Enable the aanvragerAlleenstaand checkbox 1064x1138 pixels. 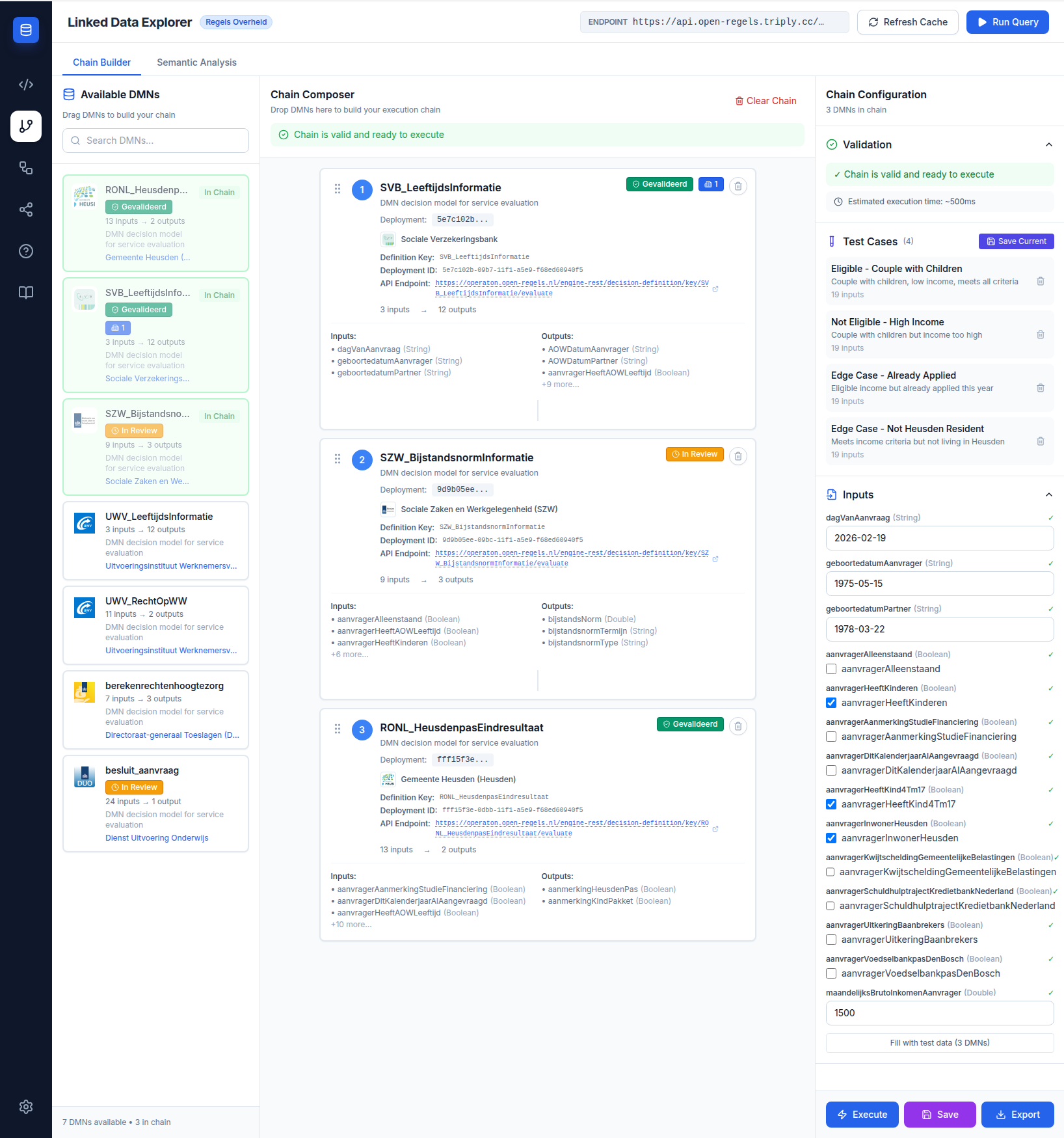point(831,669)
